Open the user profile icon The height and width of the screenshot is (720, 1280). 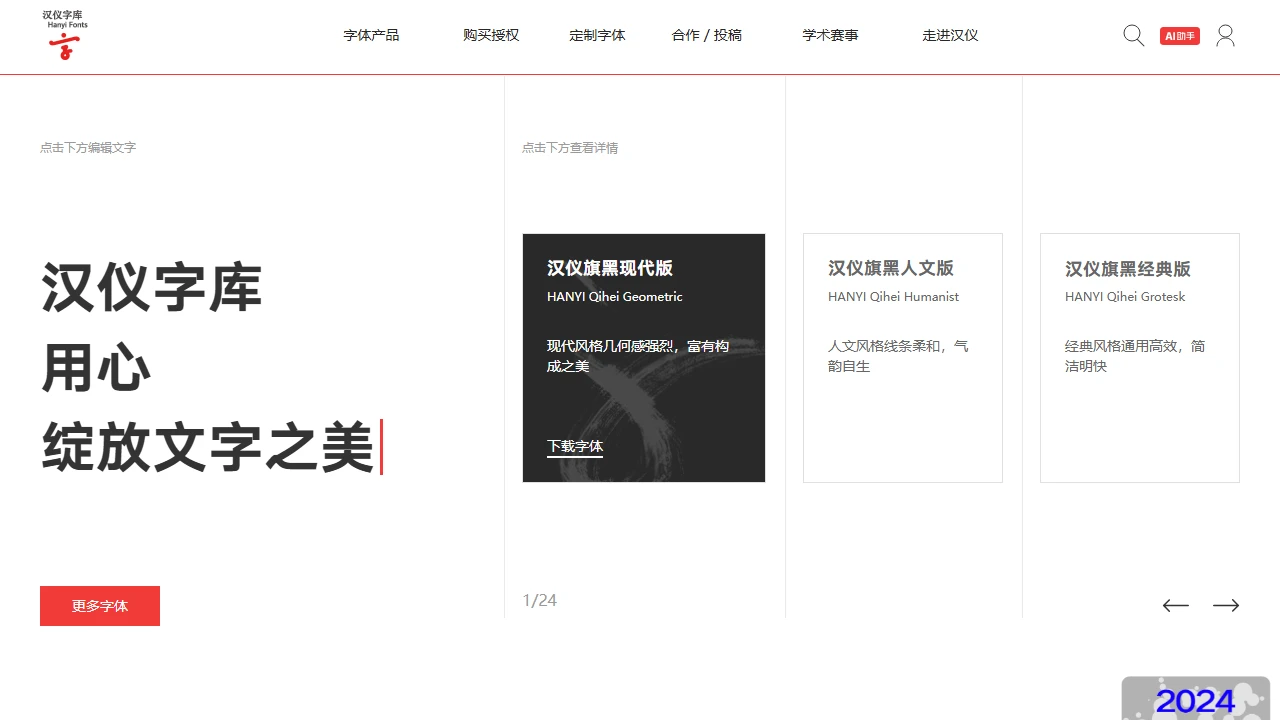pos(1225,35)
